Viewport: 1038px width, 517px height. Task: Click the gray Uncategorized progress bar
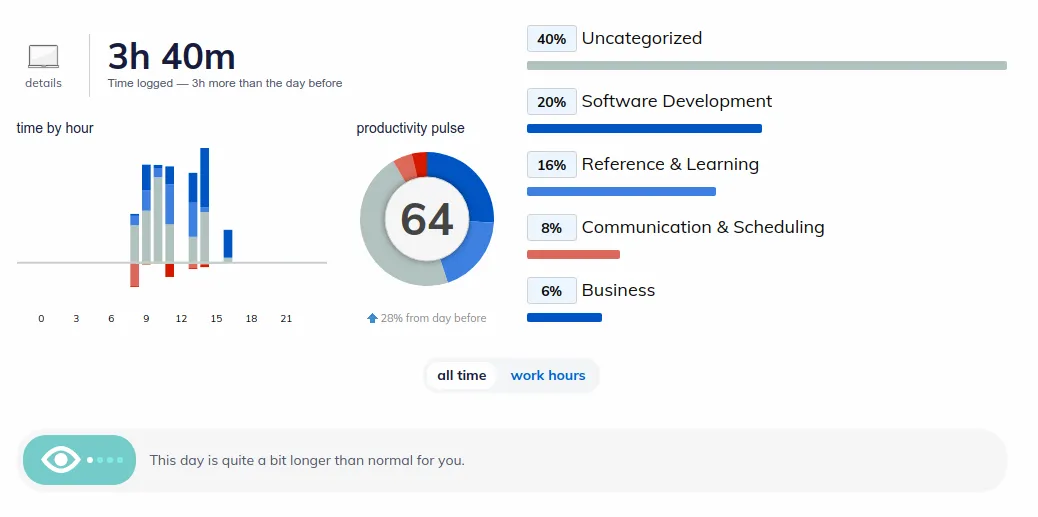[x=766, y=66]
